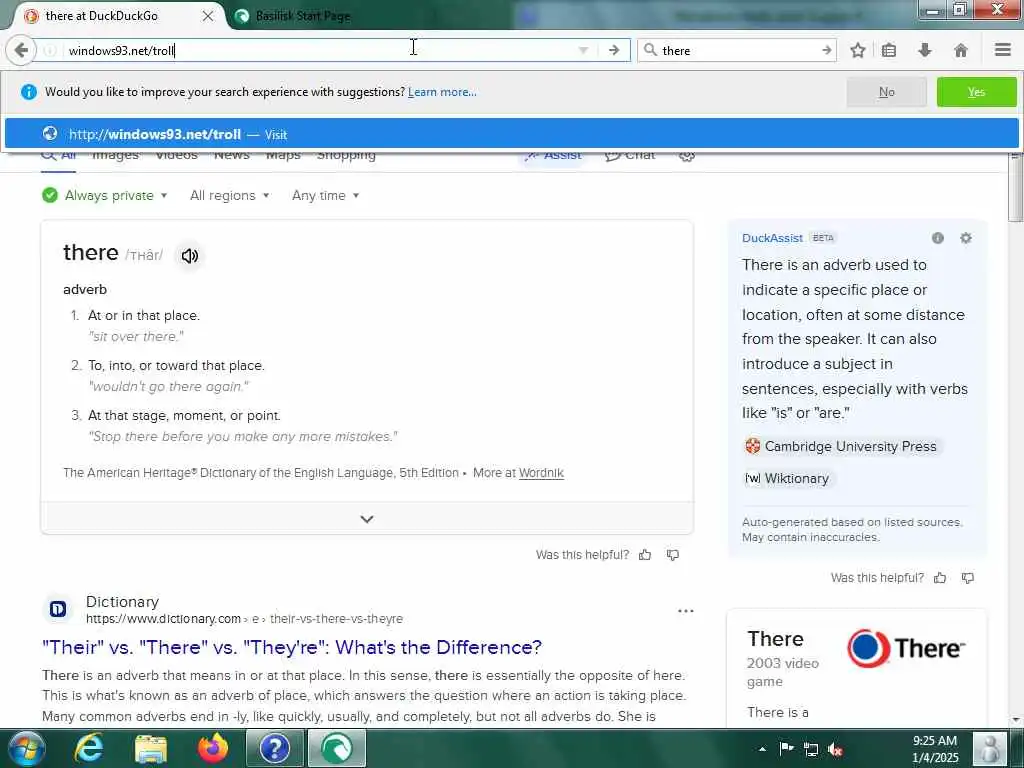Open the All regions dropdown

(x=229, y=195)
